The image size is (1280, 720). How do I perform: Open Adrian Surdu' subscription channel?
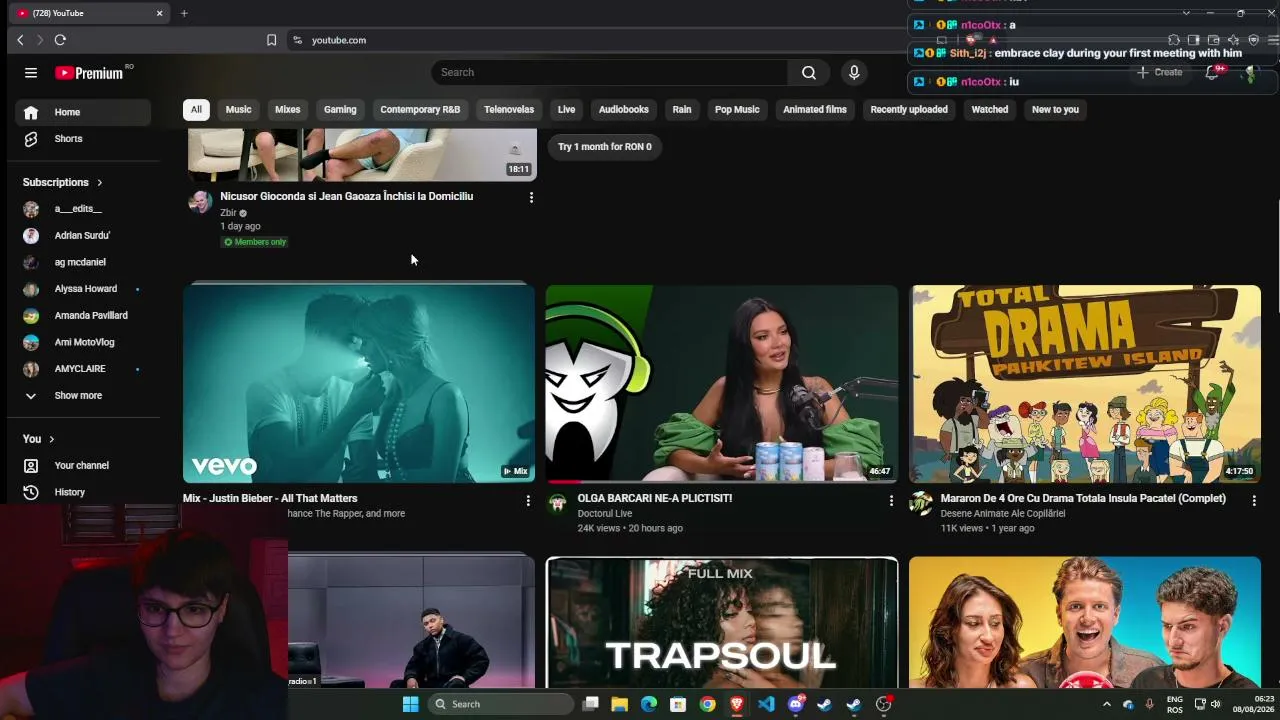[x=83, y=235]
